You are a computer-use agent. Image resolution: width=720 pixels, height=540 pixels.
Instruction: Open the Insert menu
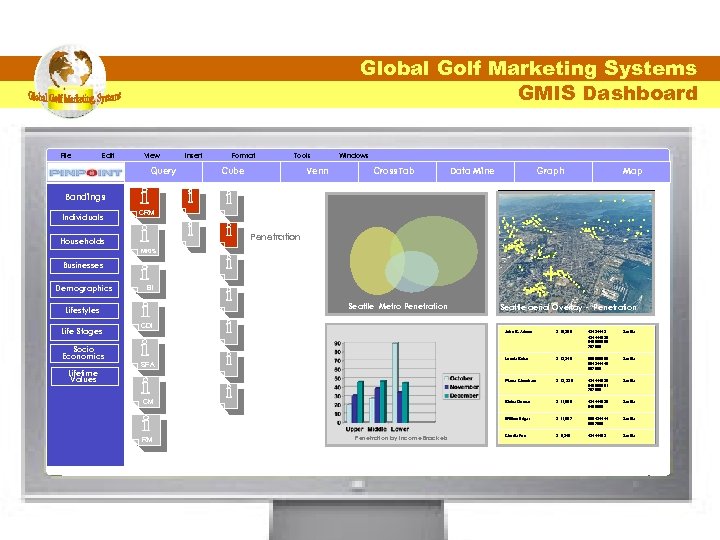tap(193, 155)
